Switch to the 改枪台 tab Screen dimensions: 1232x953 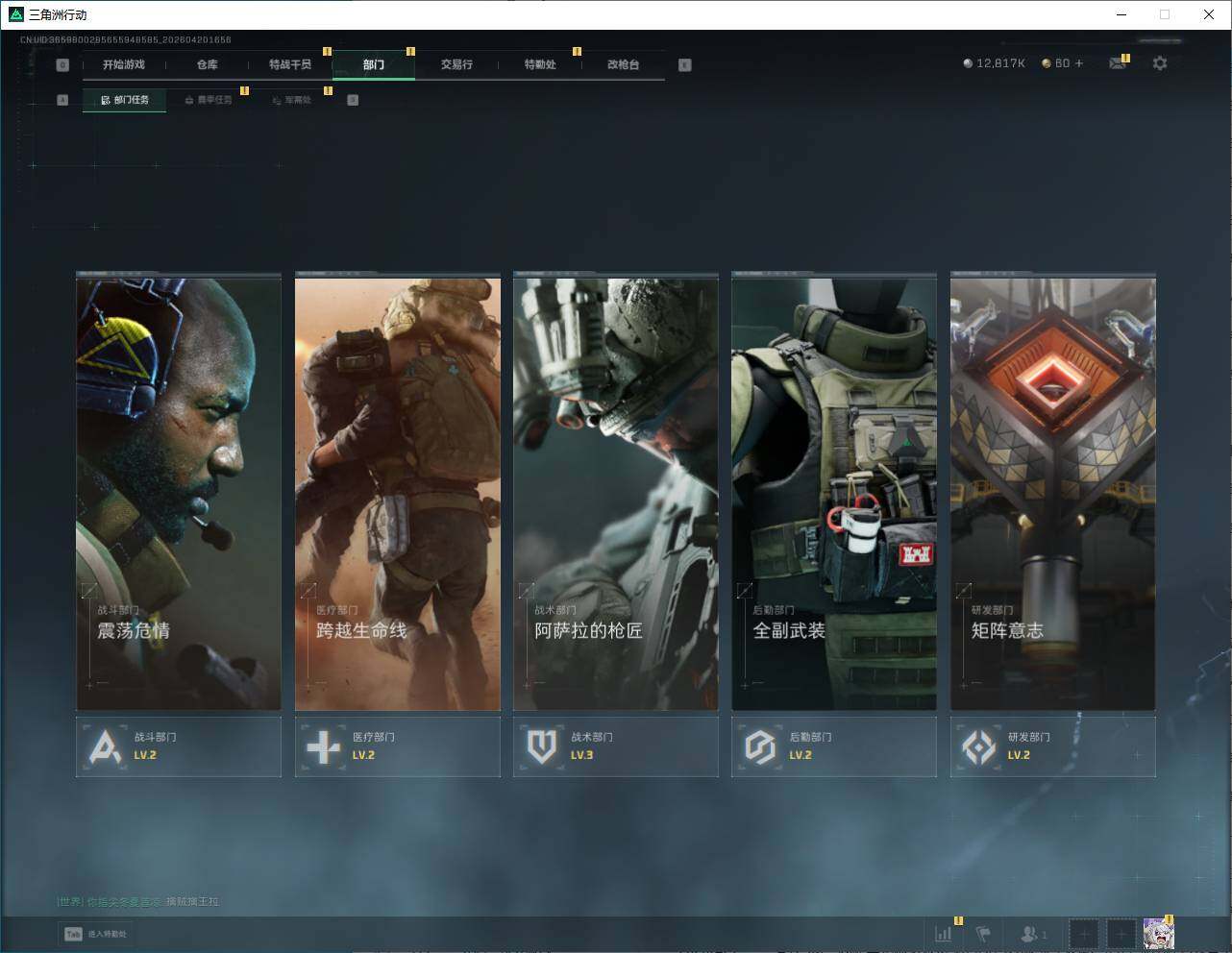(x=623, y=64)
